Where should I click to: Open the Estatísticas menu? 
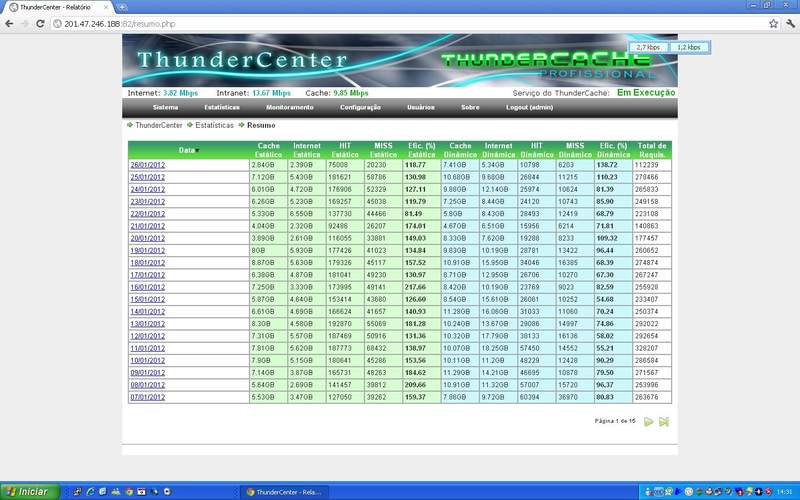[222, 107]
